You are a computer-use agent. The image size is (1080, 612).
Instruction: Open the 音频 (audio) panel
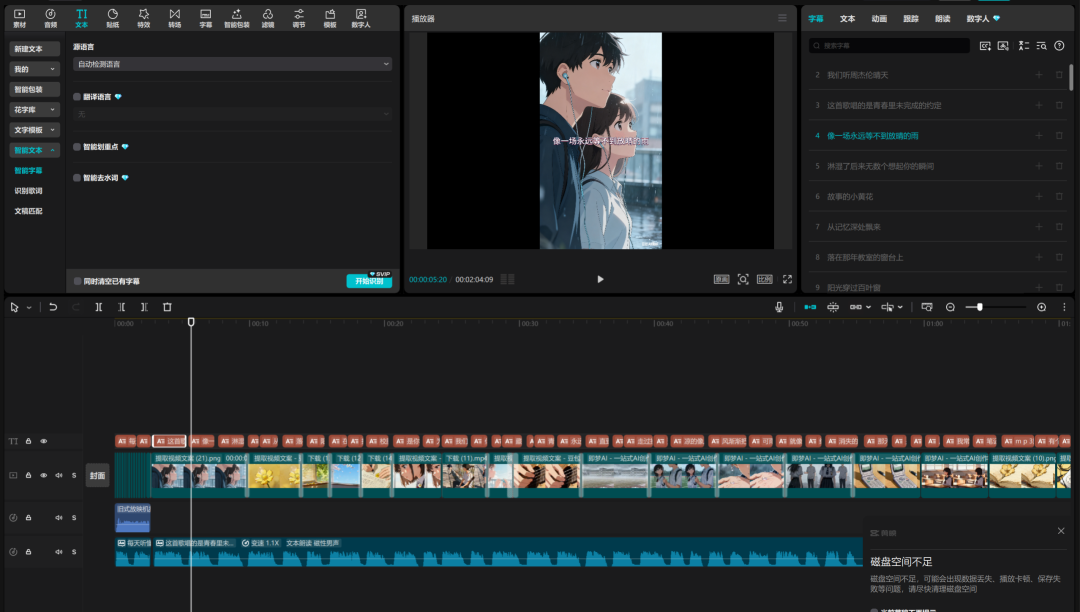50,18
